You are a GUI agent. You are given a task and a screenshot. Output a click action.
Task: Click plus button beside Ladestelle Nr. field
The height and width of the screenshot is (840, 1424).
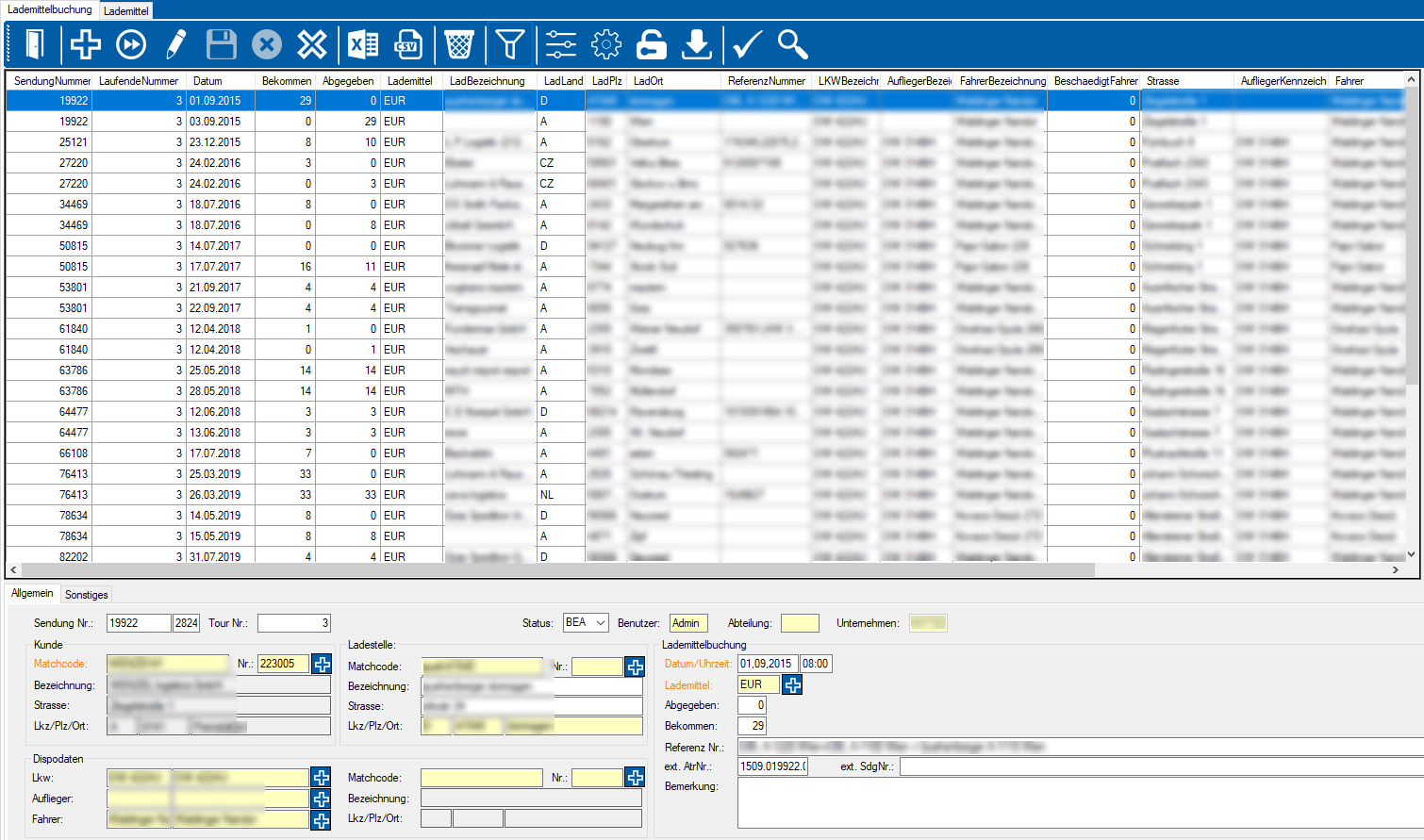(x=635, y=667)
